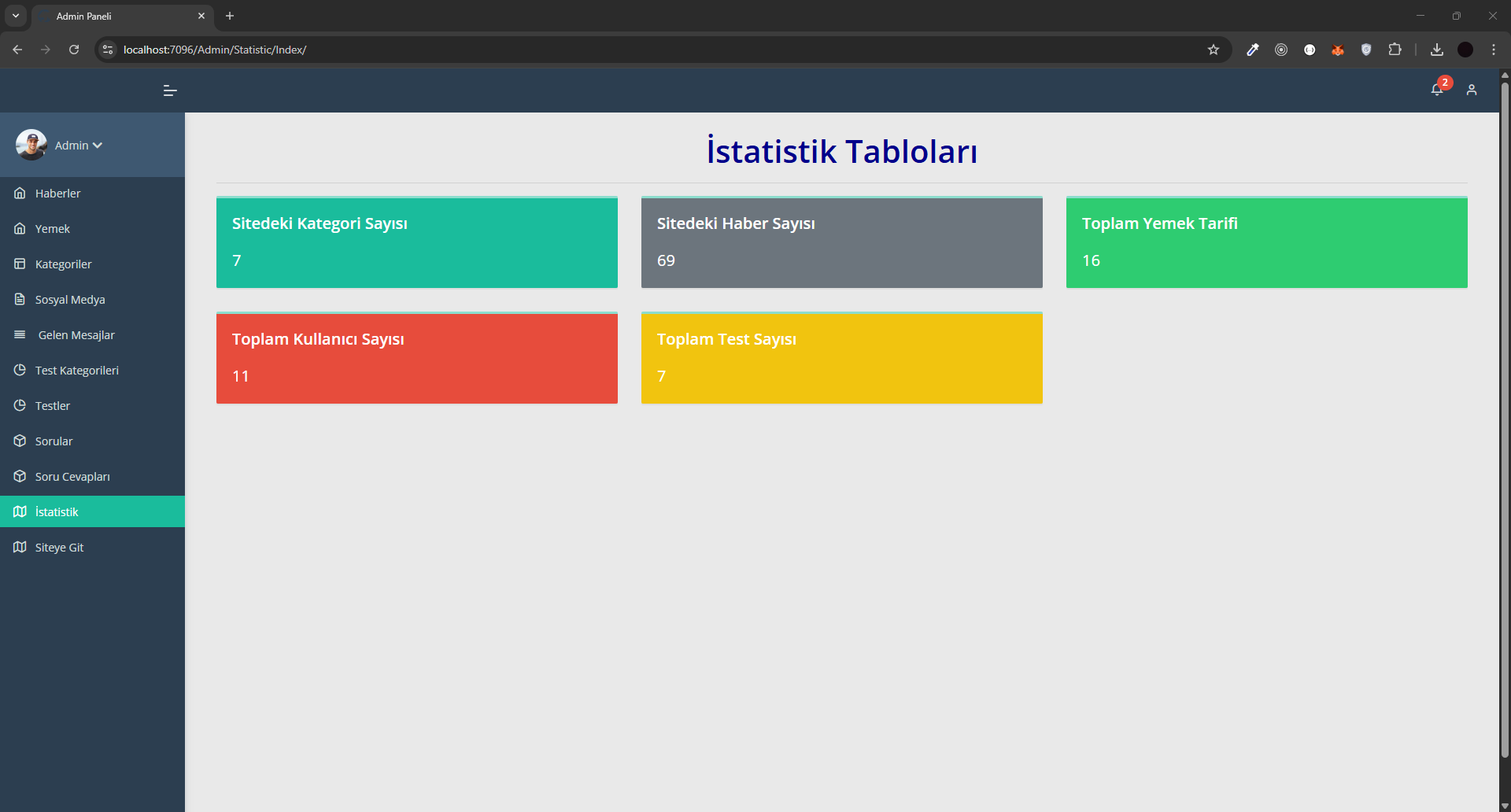Open the Testler sidebar link
The width and height of the screenshot is (1511, 812).
coord(53,406)
